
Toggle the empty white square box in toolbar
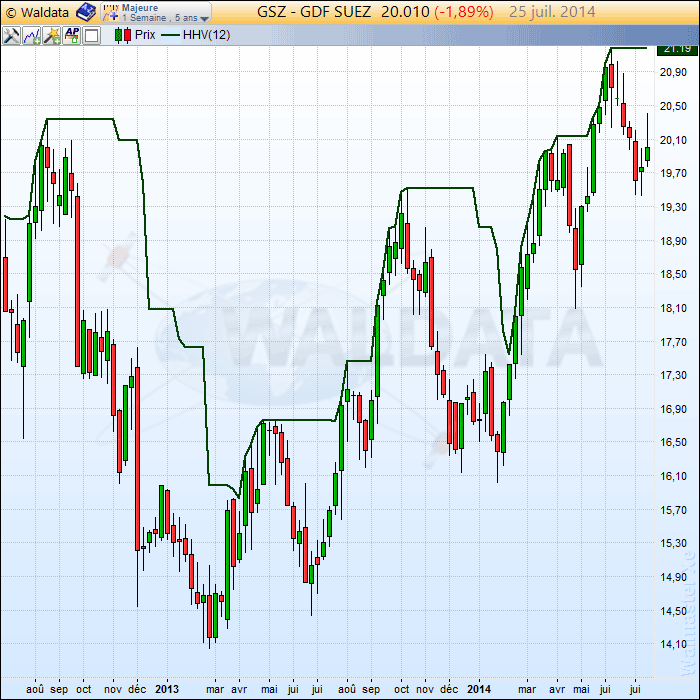pos(92,35)
